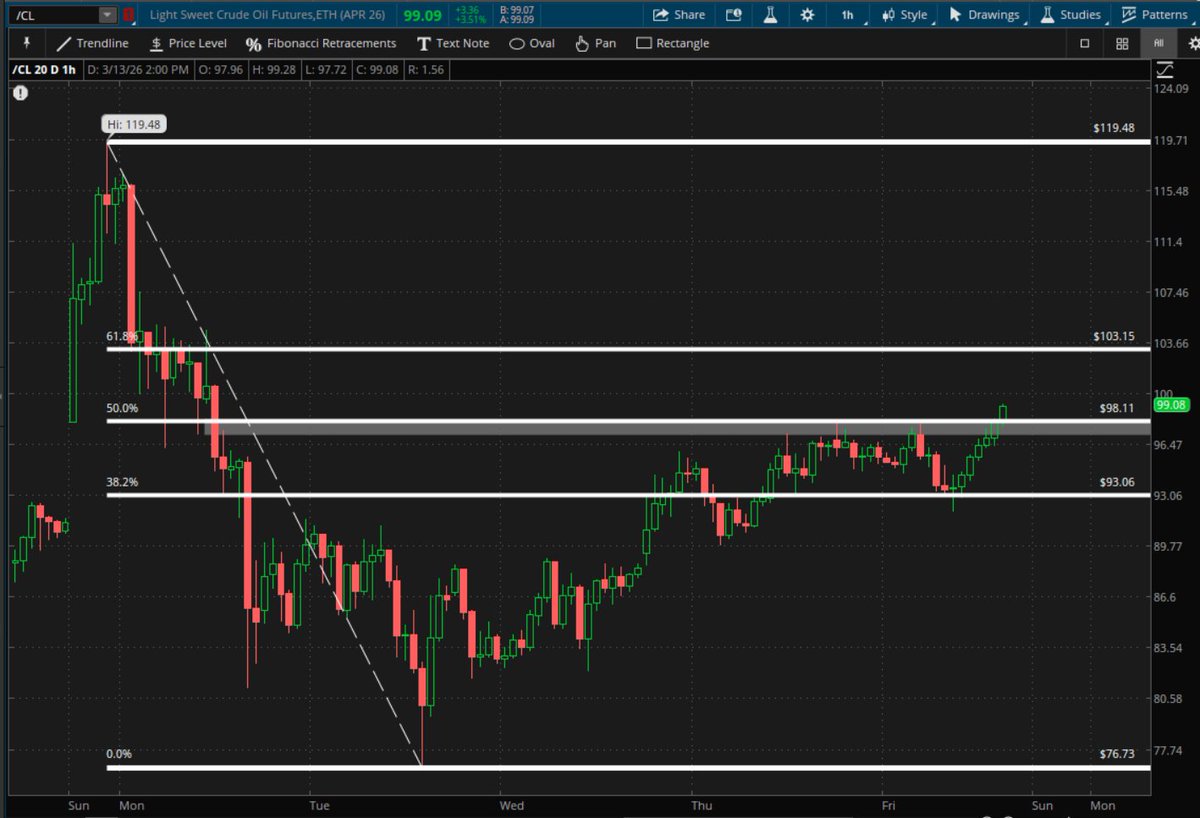Open chart settings gear in top toolbar
Viewport: 1200px width, 818px height.
point(807,15)
